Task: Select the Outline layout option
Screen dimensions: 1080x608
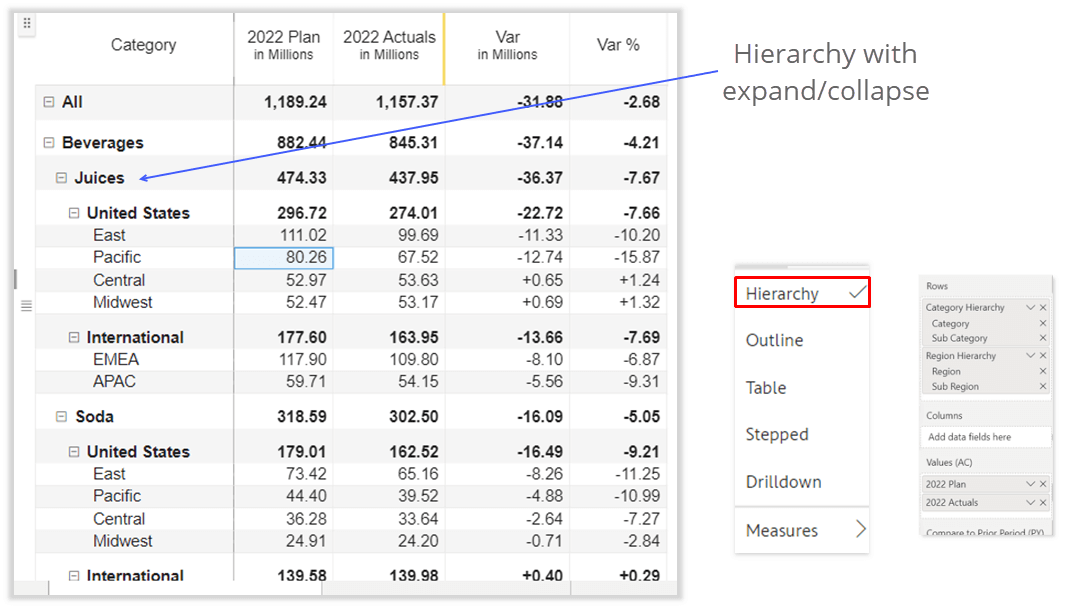Action: 774,340
